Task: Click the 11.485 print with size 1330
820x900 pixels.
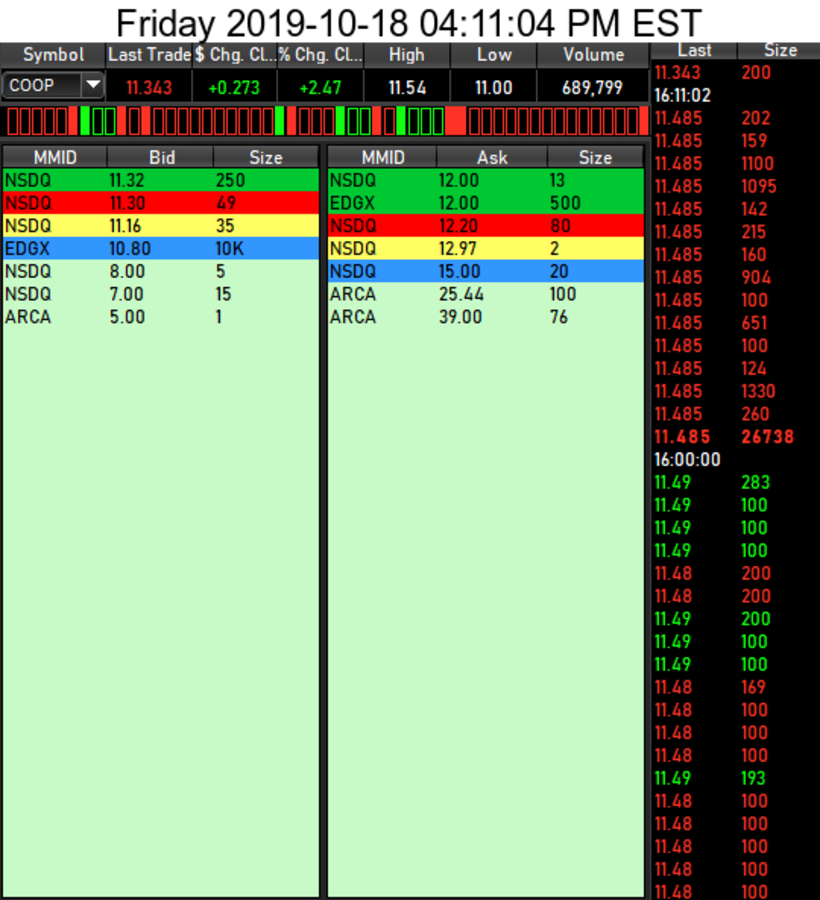Action: pos(736,391)
